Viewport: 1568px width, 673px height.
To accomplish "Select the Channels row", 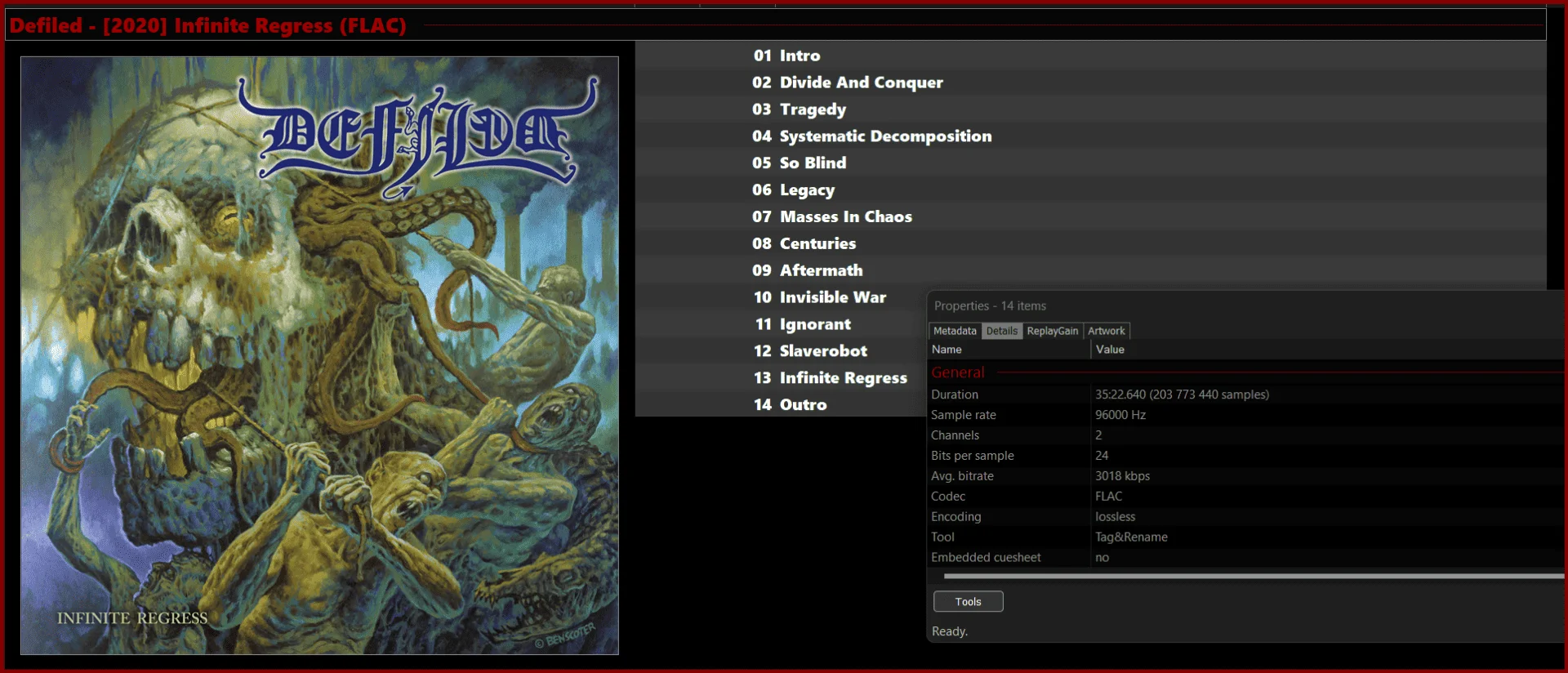I will coord(1246,435).
